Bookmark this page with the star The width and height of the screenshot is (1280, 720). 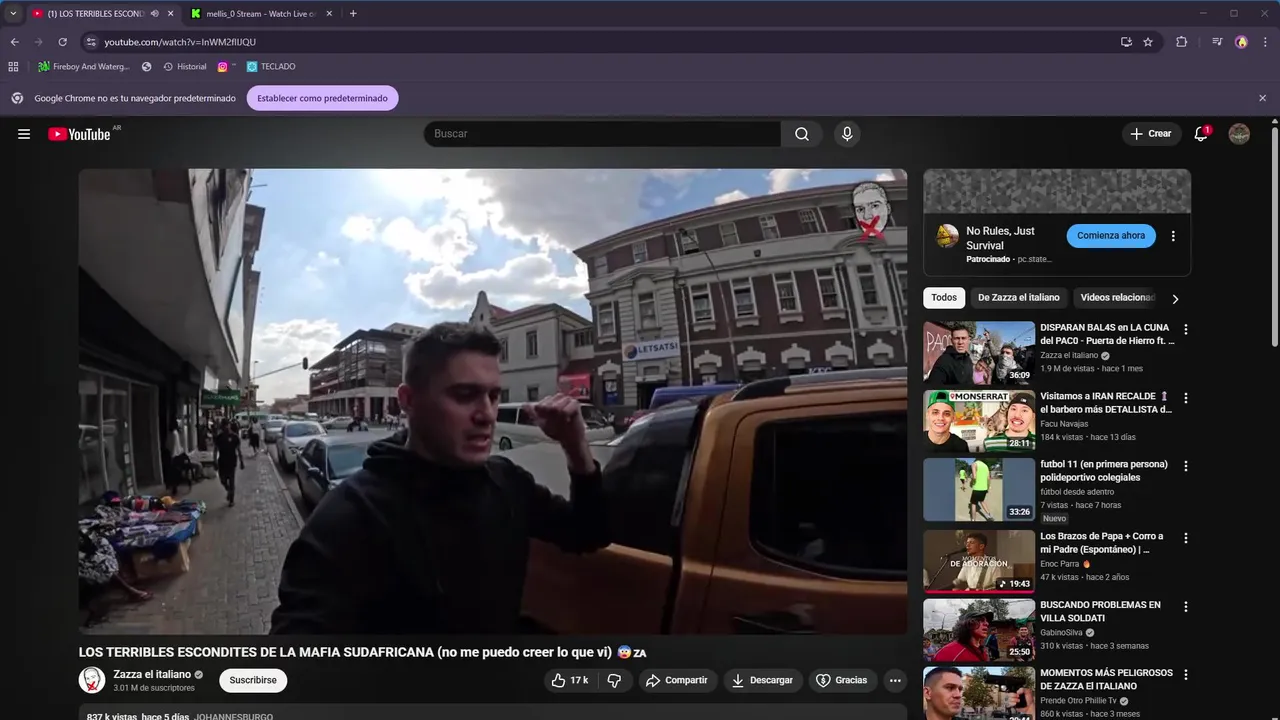tap(1148, 42)
